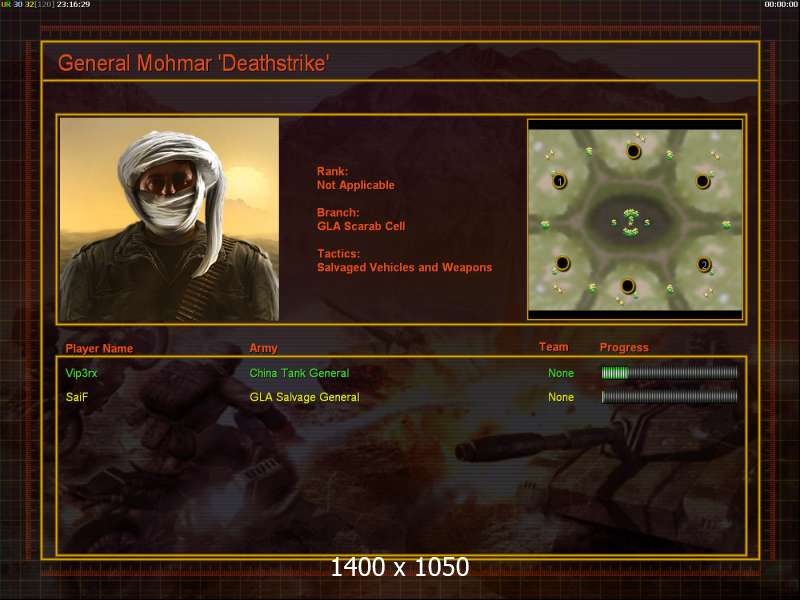Select the empty start slot at map's bottom center
Viewport: 800px width, 600px height.
tap(628, 286)
